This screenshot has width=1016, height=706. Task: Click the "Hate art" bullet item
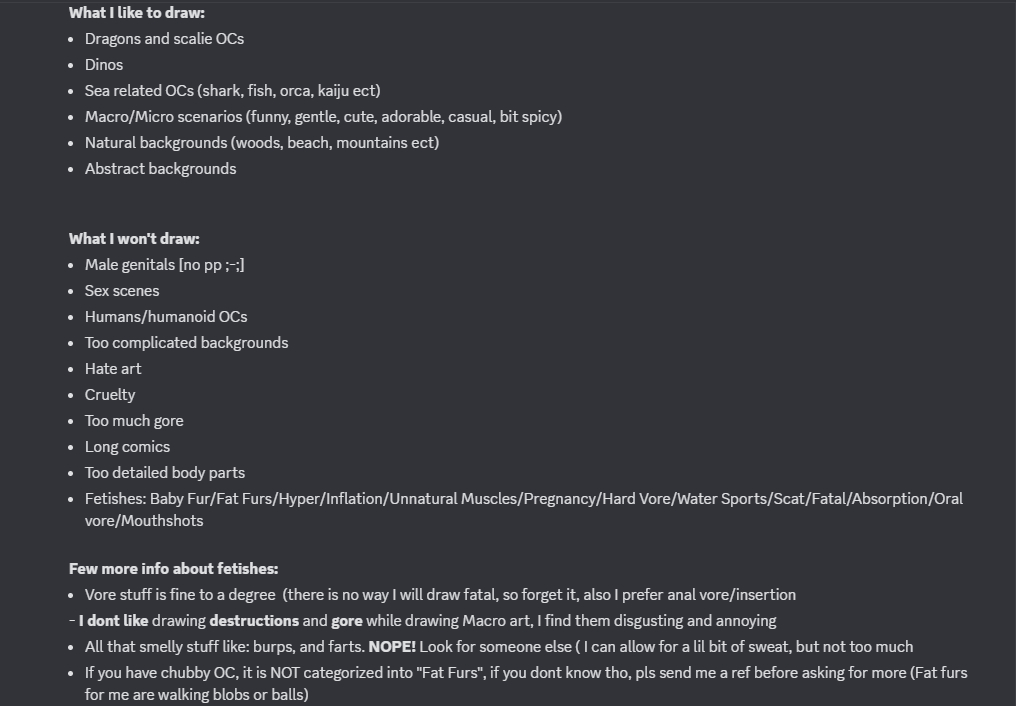(x=113, y=369)
